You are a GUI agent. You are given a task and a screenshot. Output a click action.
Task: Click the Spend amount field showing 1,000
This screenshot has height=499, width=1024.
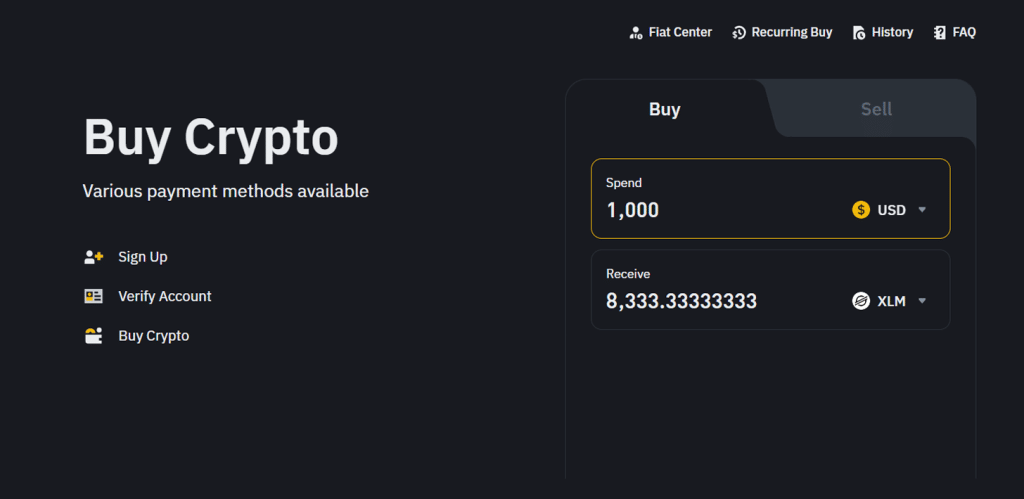pos(700,210)
